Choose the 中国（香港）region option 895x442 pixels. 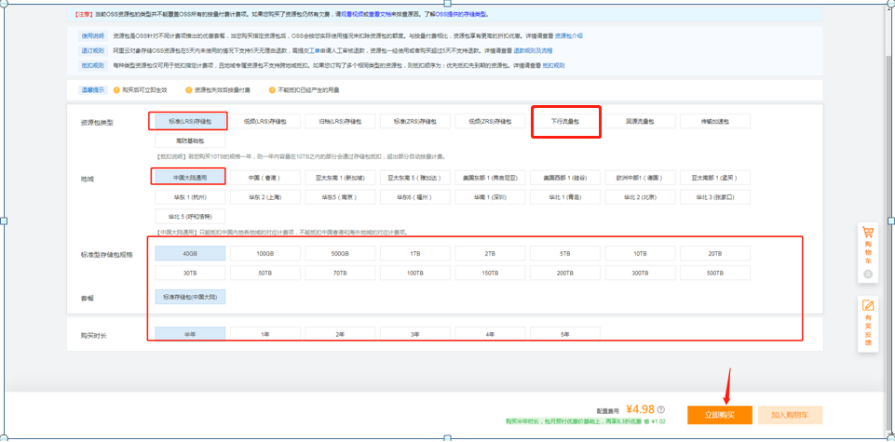tap(265, 178)
